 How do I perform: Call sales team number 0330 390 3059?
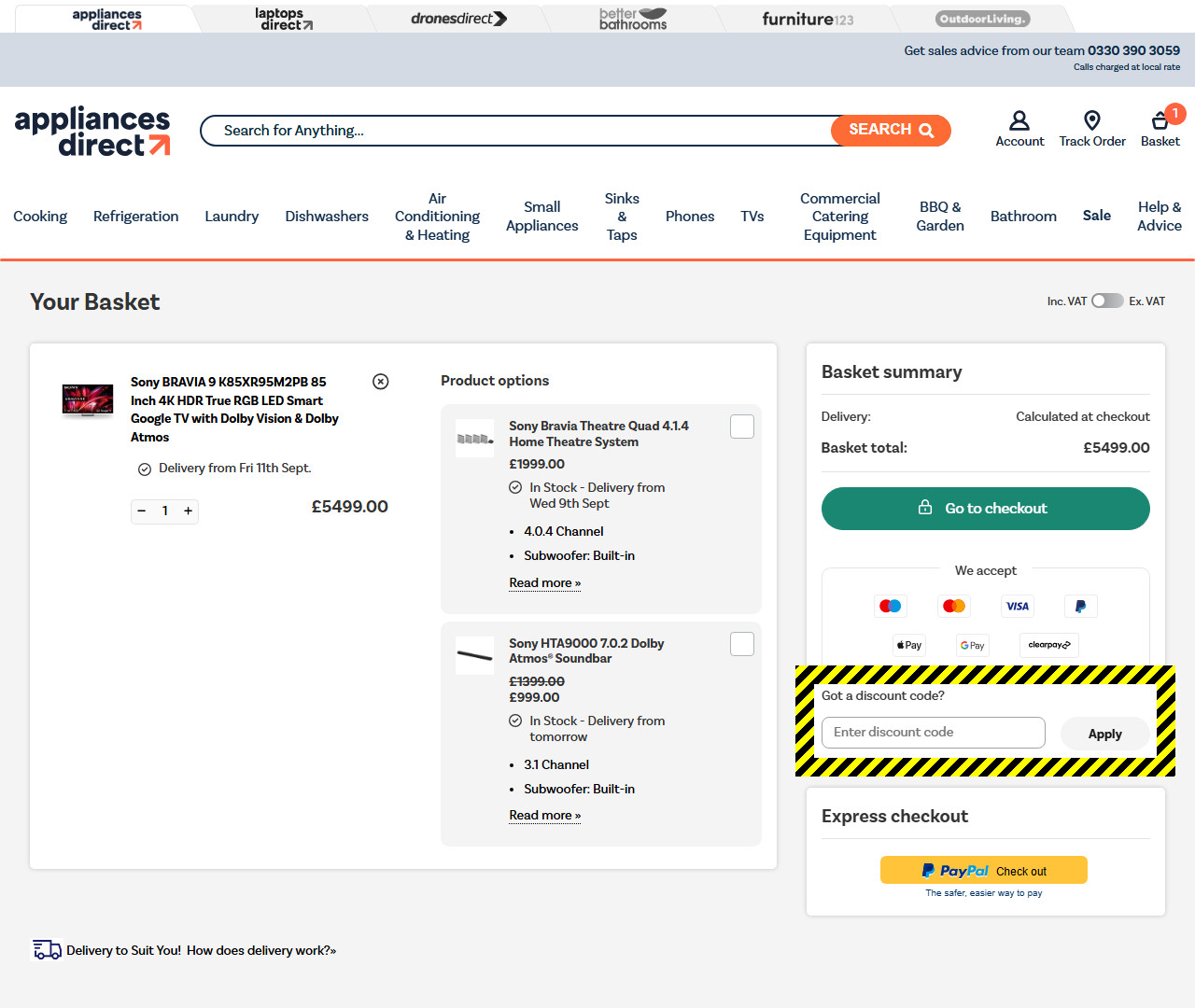pyautogui.click(x=1133, y=50)
